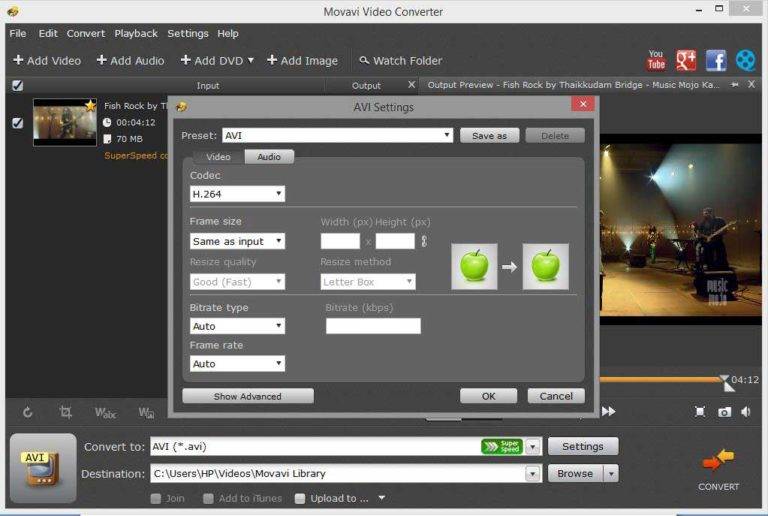The height and width of the screenshot is (516, 768).
Task: Uncheck the Fish Rock video checkbox
Action: click(18, 123)
